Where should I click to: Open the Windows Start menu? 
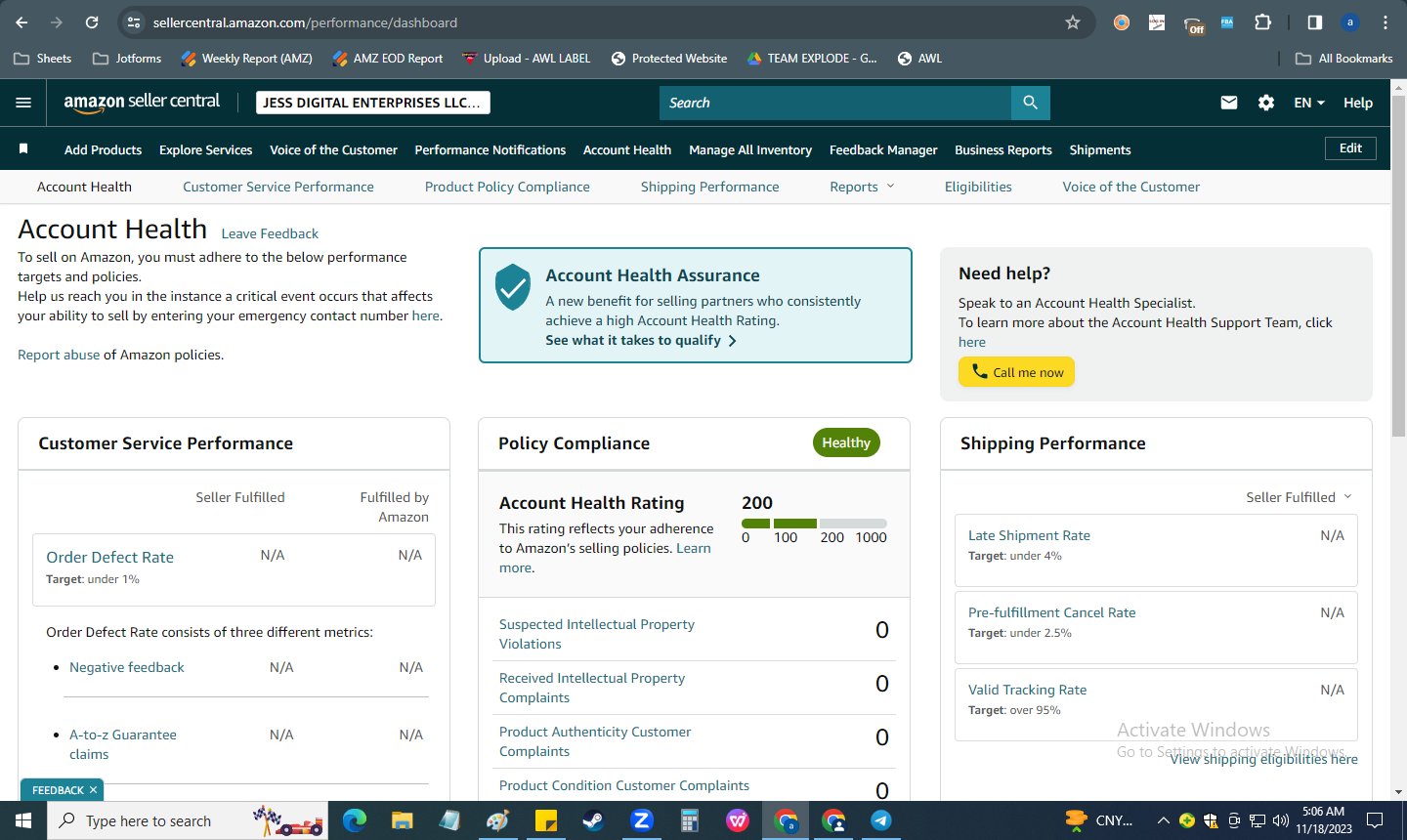(23, 820)
